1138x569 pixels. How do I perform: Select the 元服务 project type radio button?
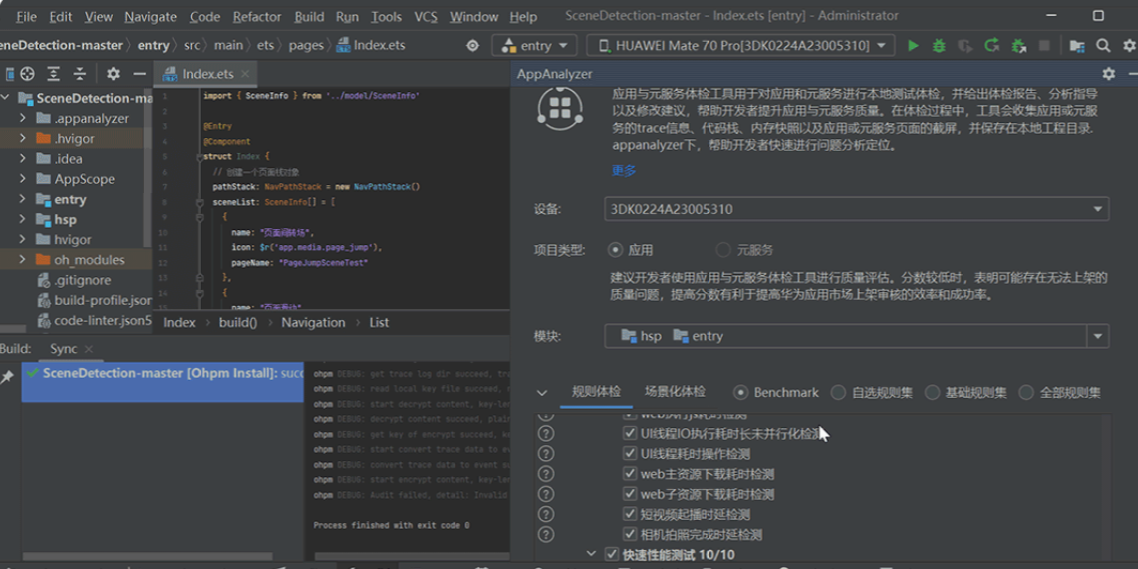(x=723, y=250)
